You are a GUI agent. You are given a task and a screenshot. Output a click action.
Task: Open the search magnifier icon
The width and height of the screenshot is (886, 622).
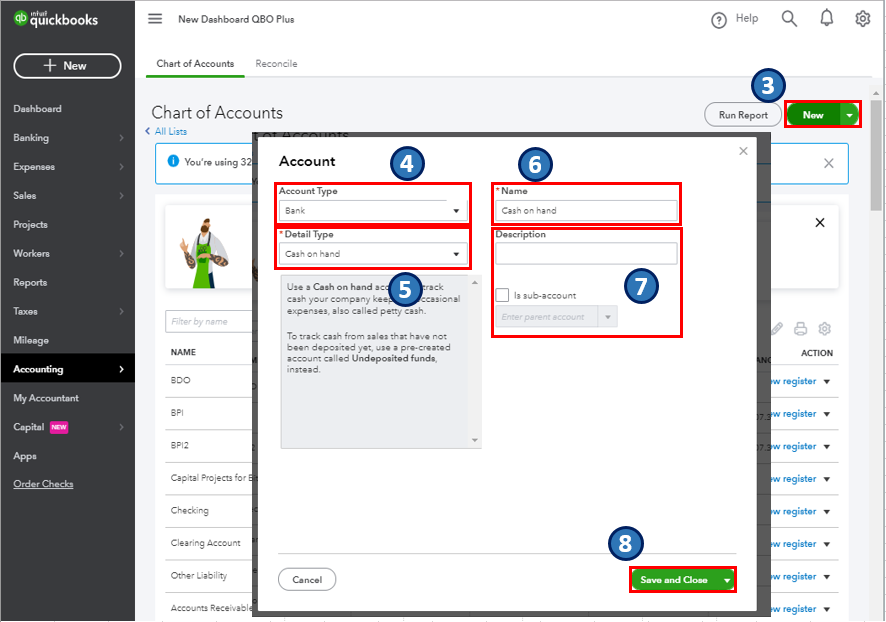click(789, 19)
